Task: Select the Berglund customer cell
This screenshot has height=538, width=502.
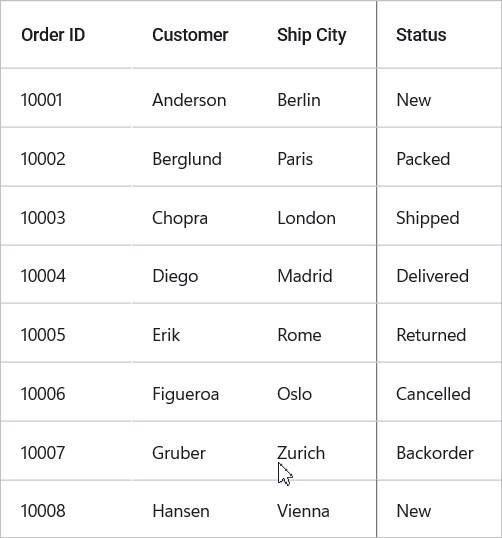Action: [194, 157]
